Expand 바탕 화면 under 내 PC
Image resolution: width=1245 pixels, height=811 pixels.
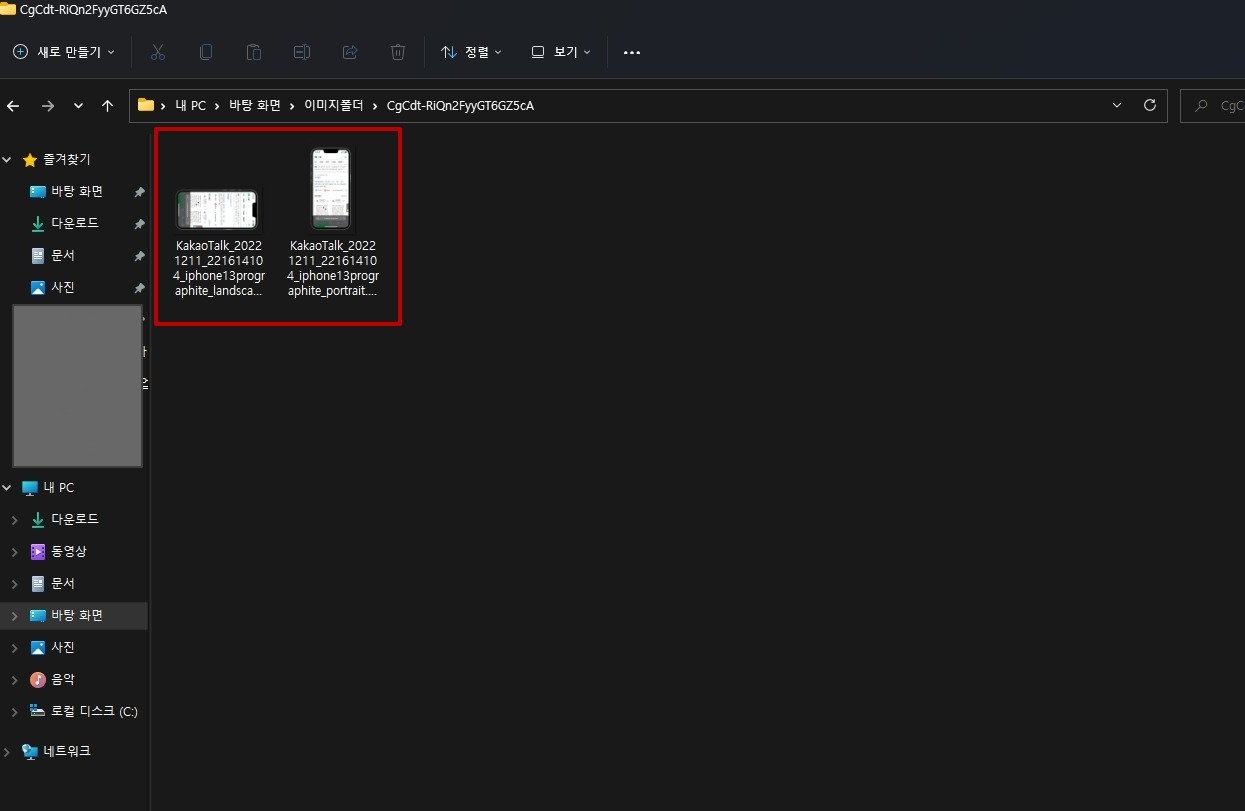click(14, 616)
